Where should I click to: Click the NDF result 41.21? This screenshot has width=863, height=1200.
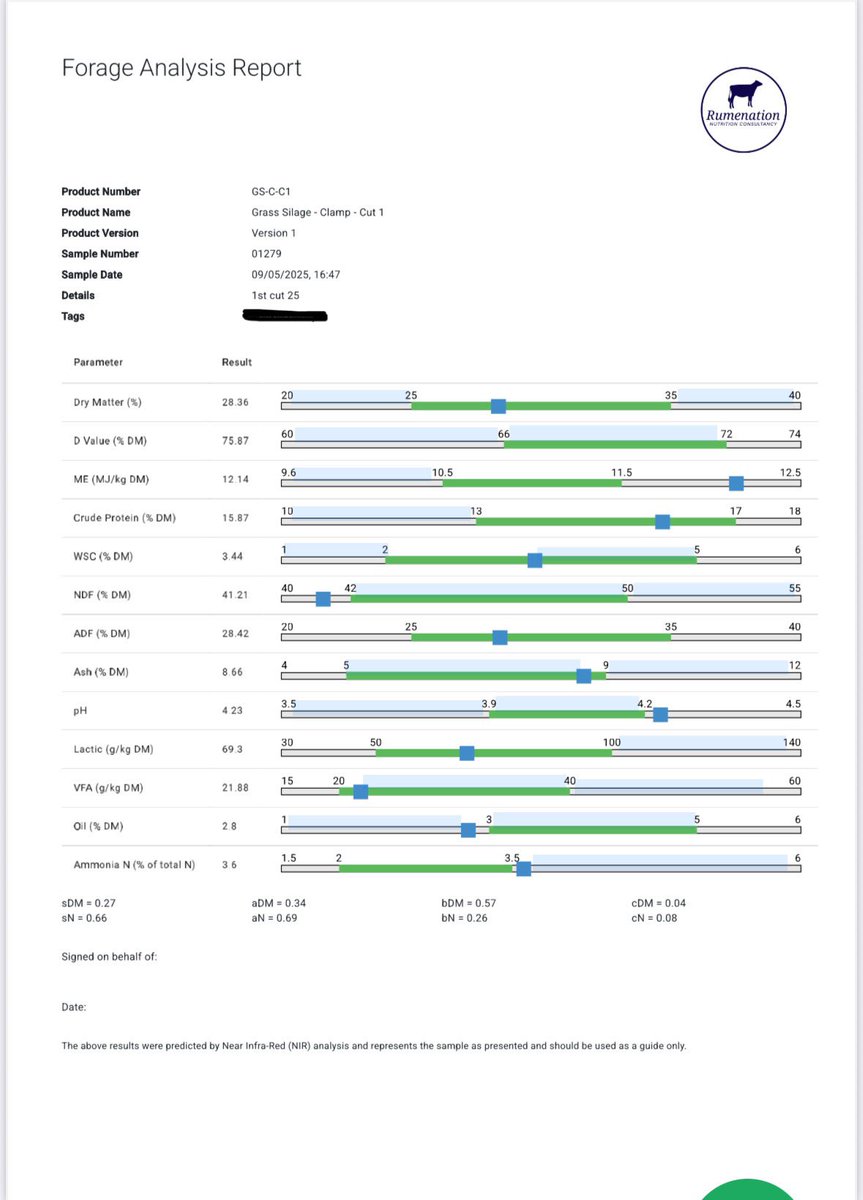pos(235,595)
